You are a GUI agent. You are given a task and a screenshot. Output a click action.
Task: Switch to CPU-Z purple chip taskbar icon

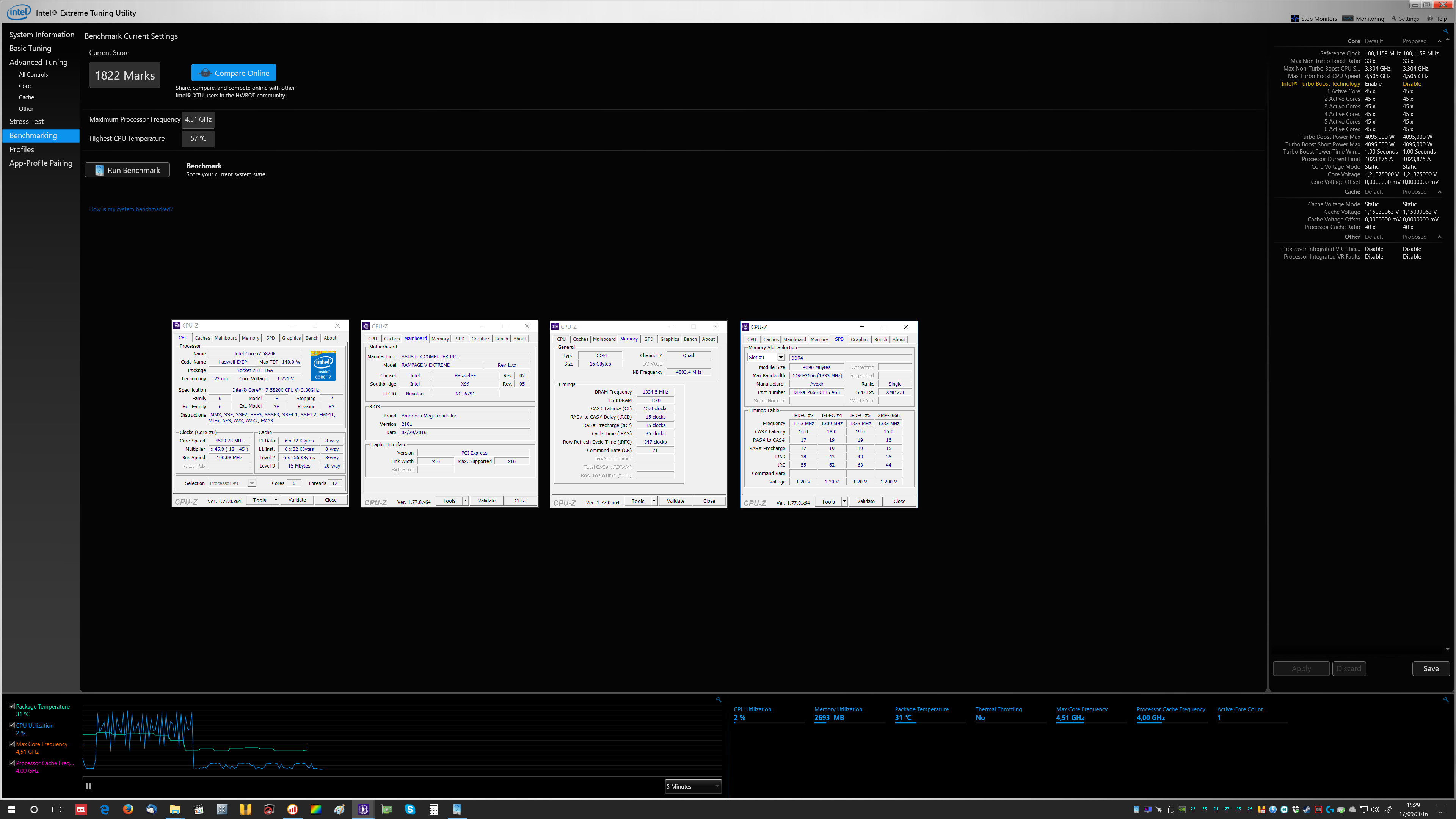[363, 810]
